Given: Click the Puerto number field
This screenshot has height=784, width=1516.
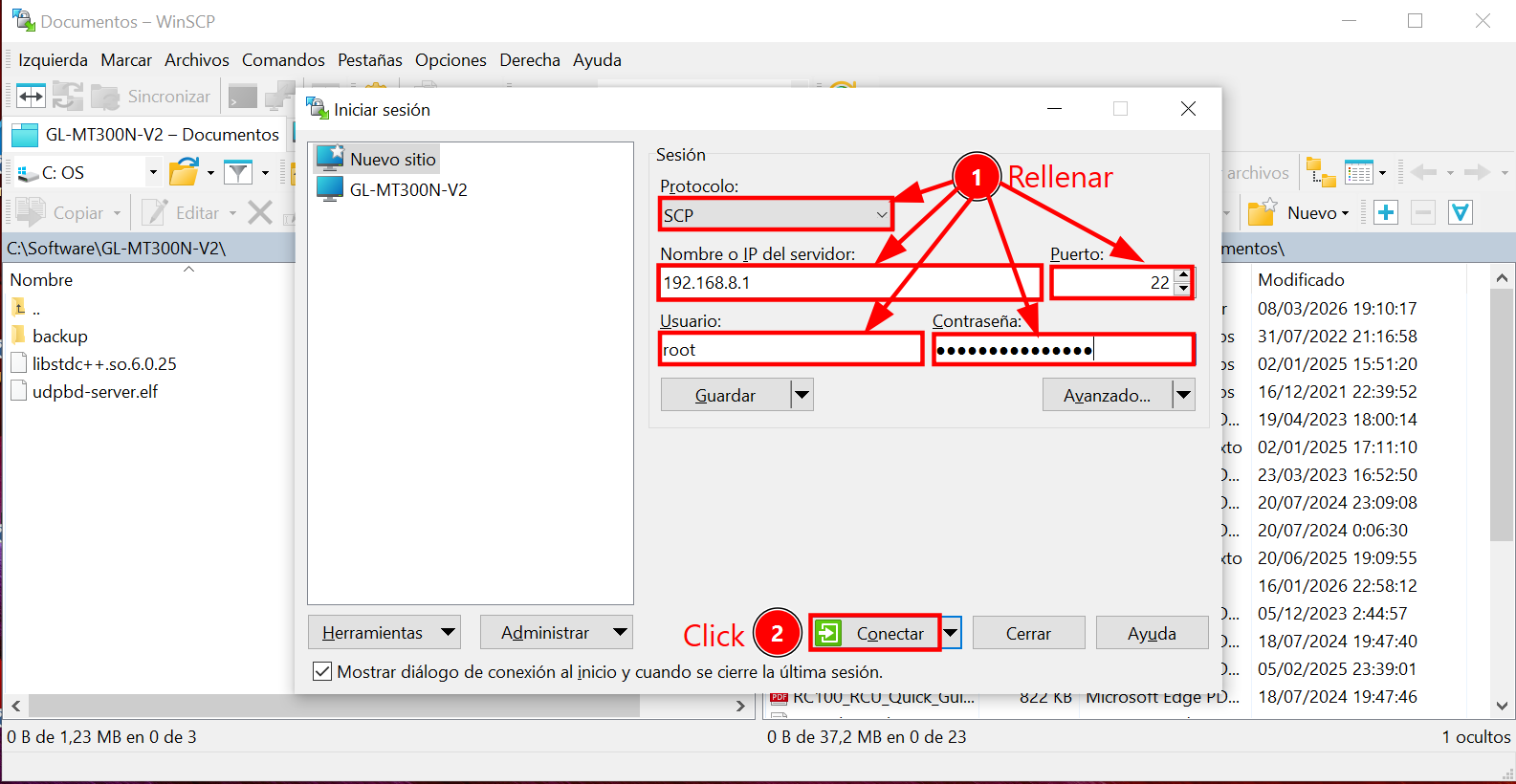Looking at the screenshot, I should (x=1112, y=283).
